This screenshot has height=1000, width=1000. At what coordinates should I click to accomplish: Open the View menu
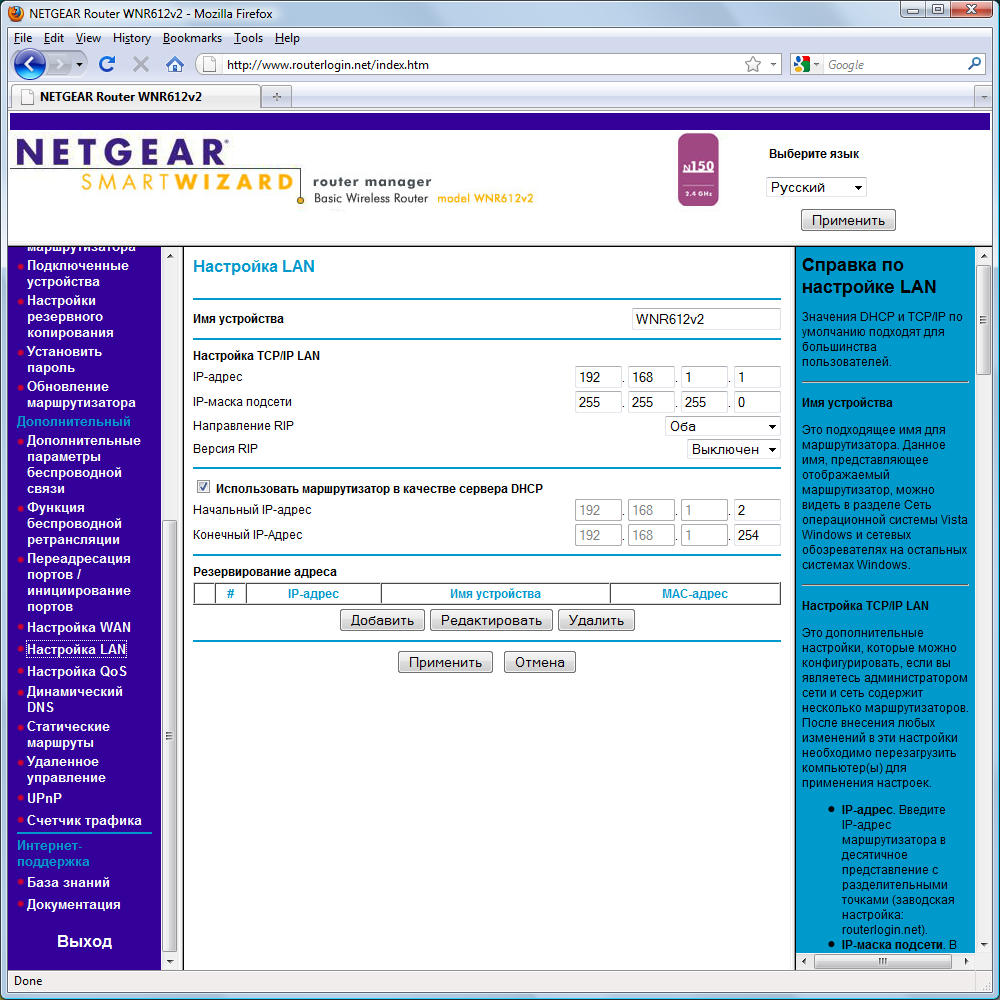coord(88,38)
